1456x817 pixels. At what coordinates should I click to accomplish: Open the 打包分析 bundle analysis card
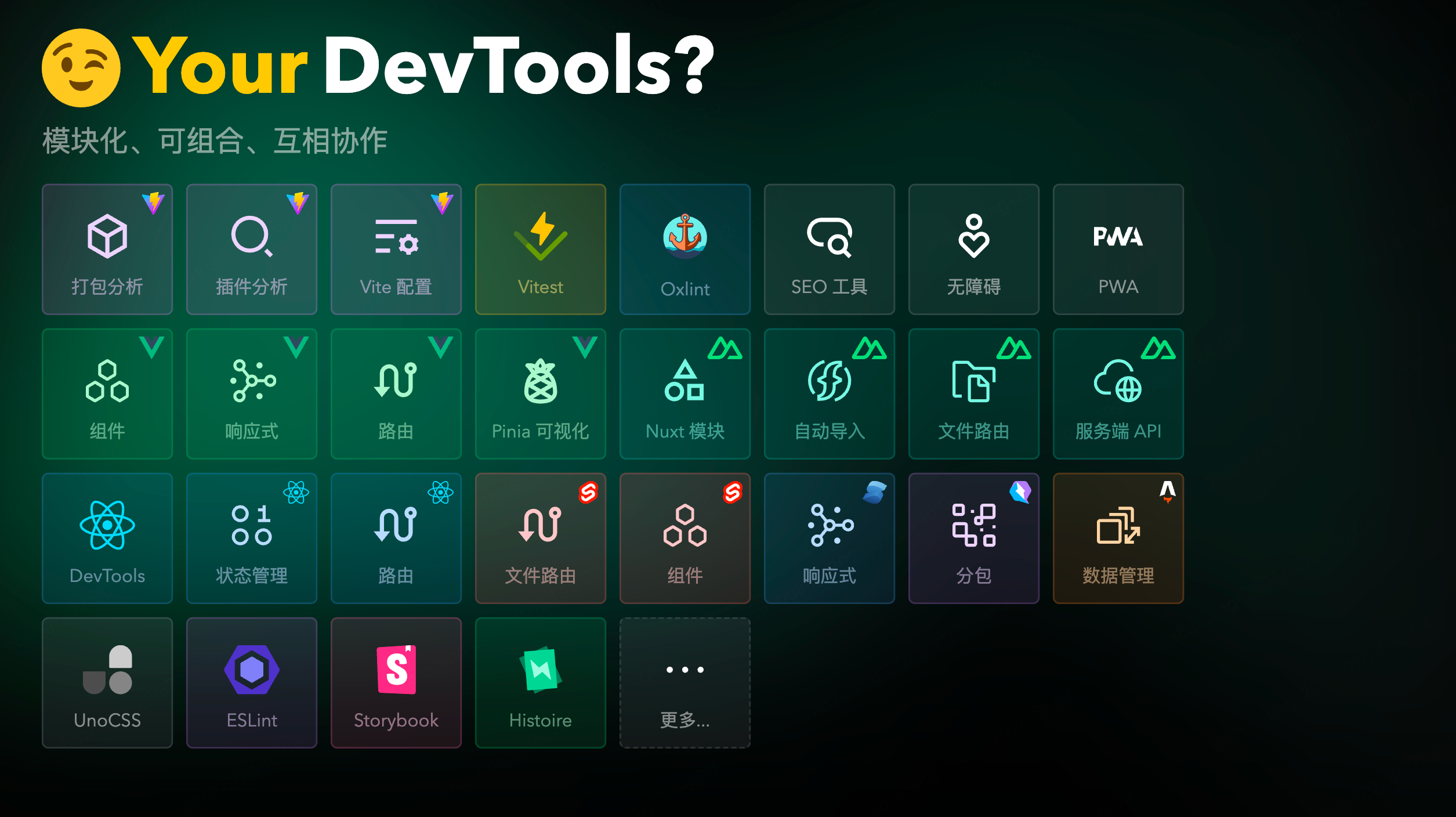[107, 250]
